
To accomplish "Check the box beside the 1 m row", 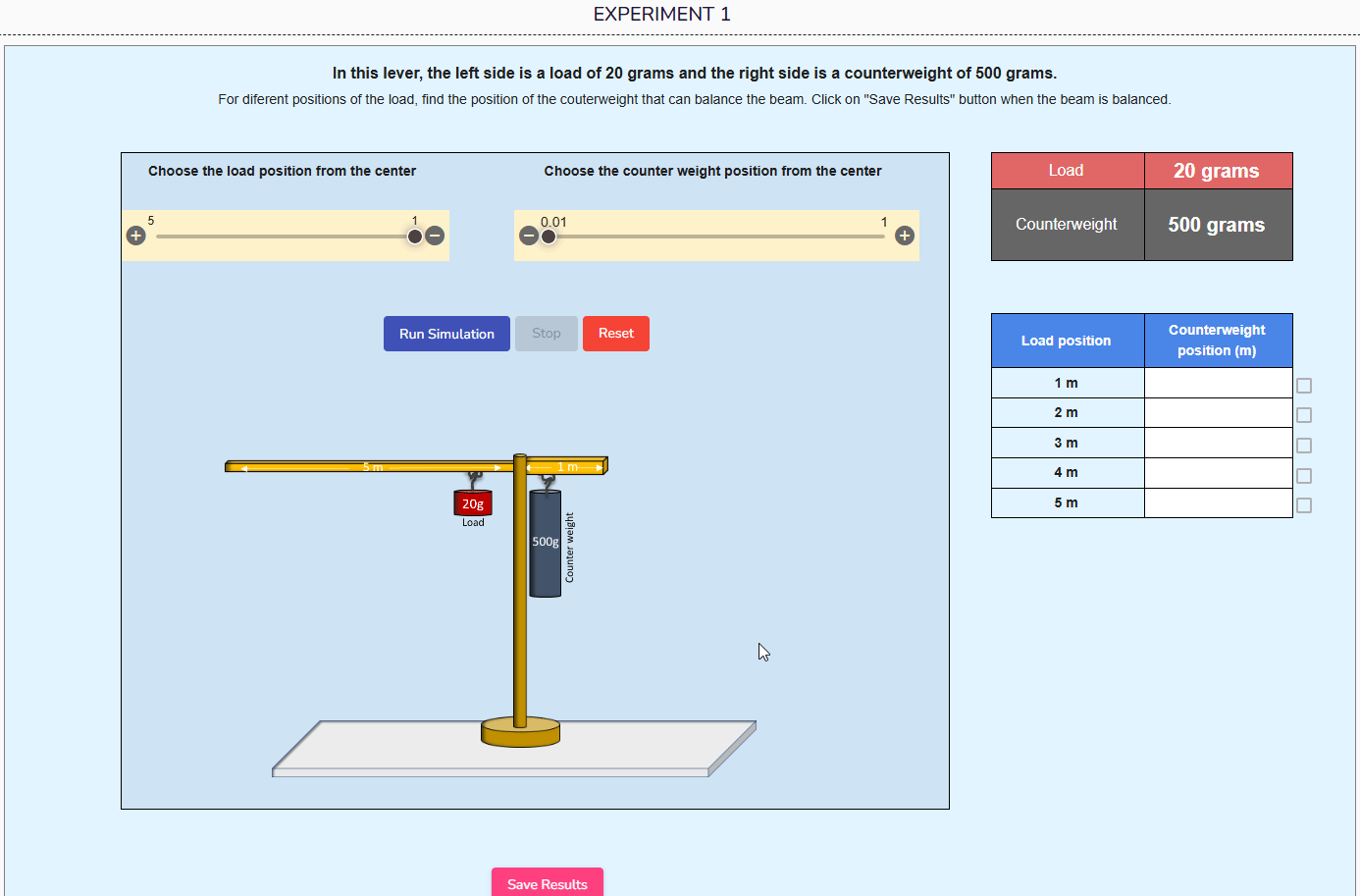I will pyautogui.click(x=1304, y=386).
